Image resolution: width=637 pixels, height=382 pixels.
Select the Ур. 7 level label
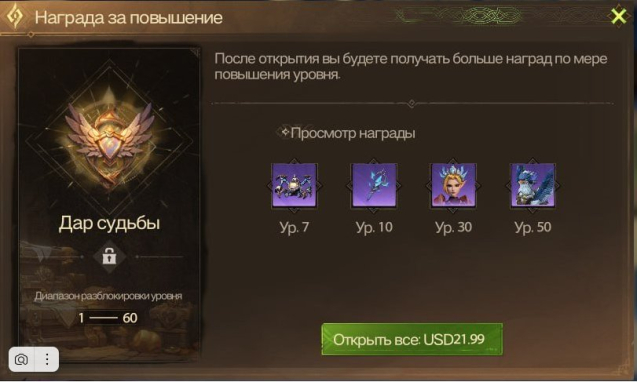point(294,227)
